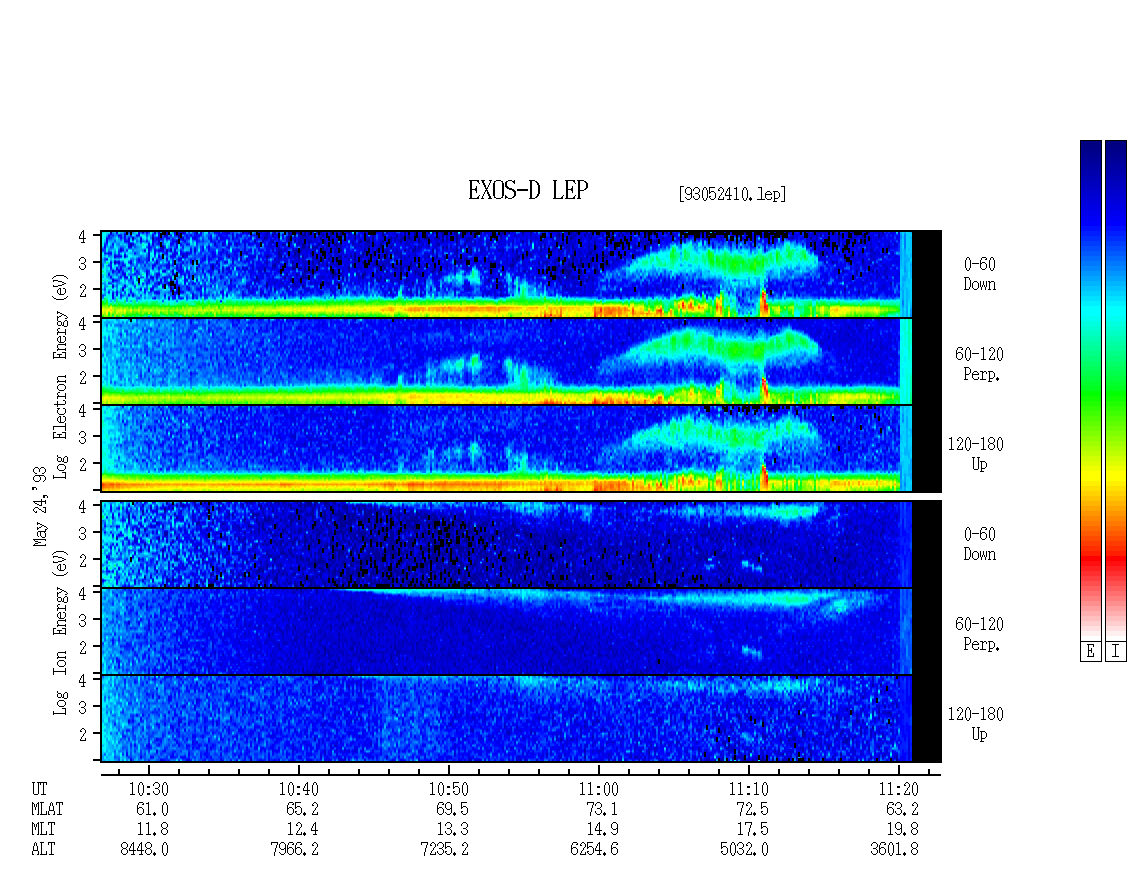Click the ALT value 8448.0
The width and height of the screenshot is (1130, 875).
[x=145, y=850]
